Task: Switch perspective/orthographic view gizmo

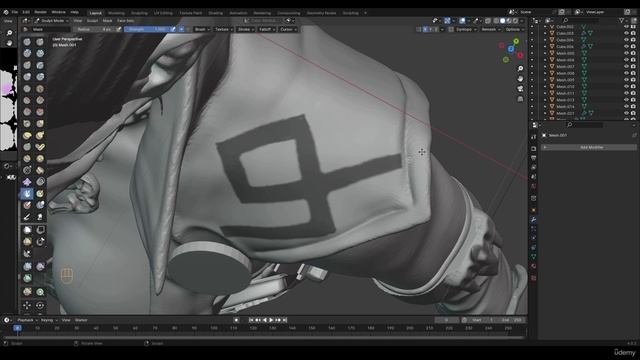Action: [x=520, y=99]
